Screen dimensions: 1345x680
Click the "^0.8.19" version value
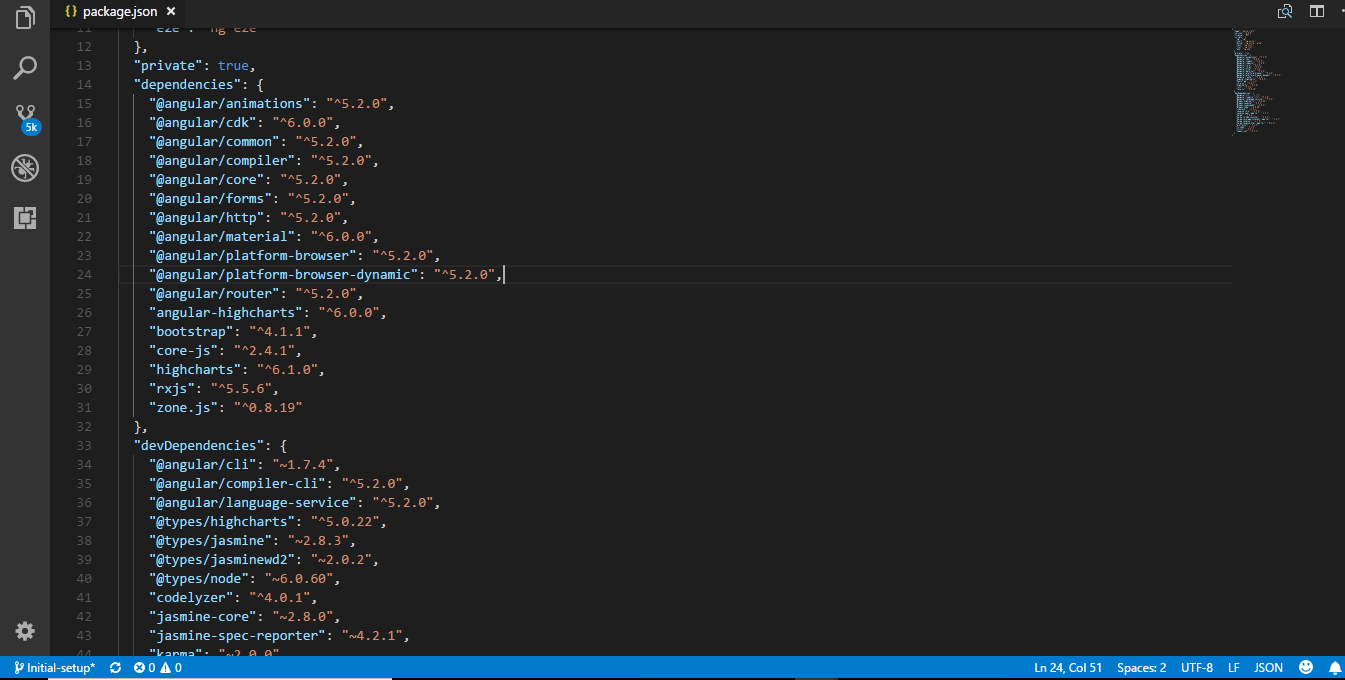[268, 408]
